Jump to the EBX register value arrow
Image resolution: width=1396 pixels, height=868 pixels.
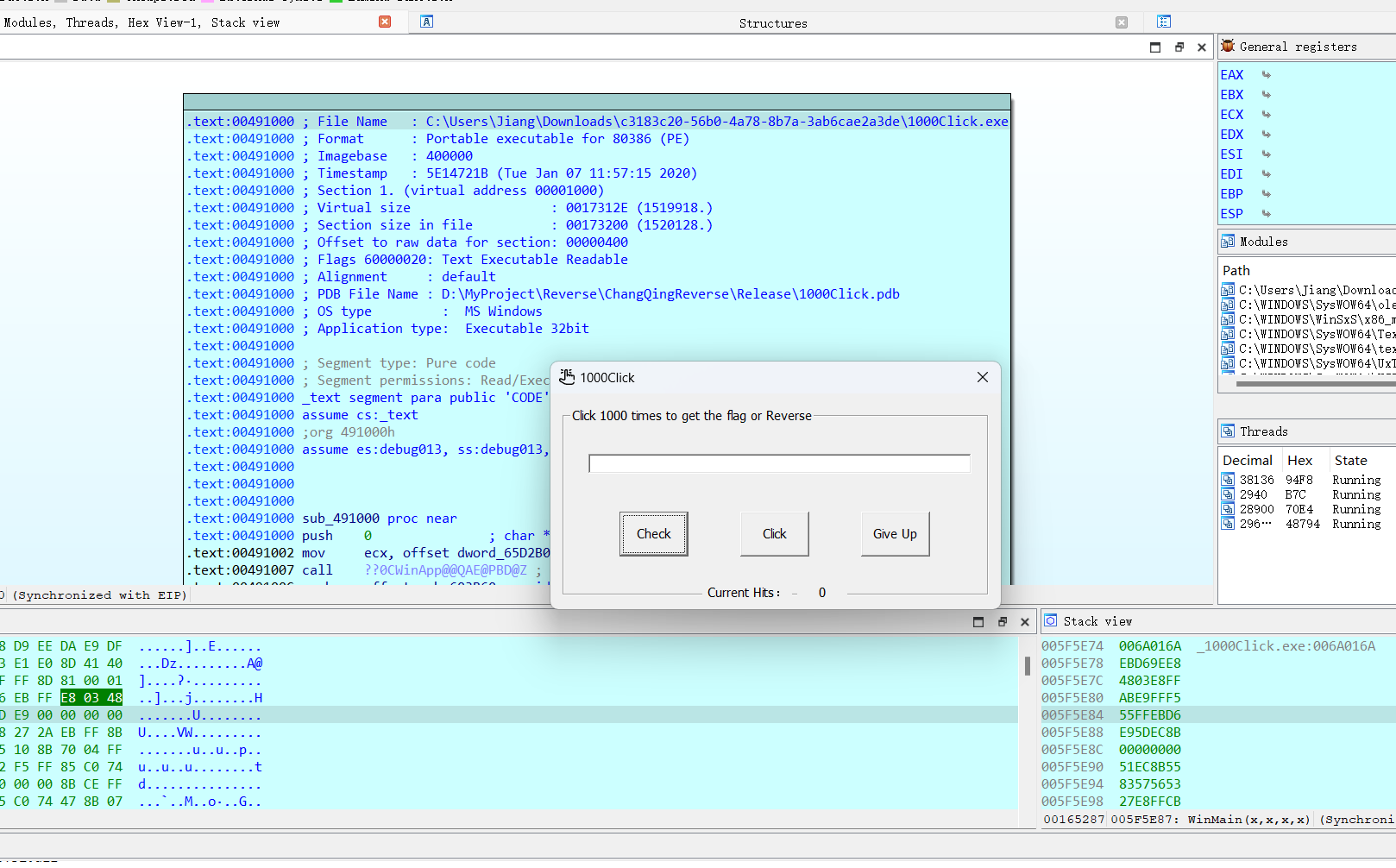coord(1267,95)
